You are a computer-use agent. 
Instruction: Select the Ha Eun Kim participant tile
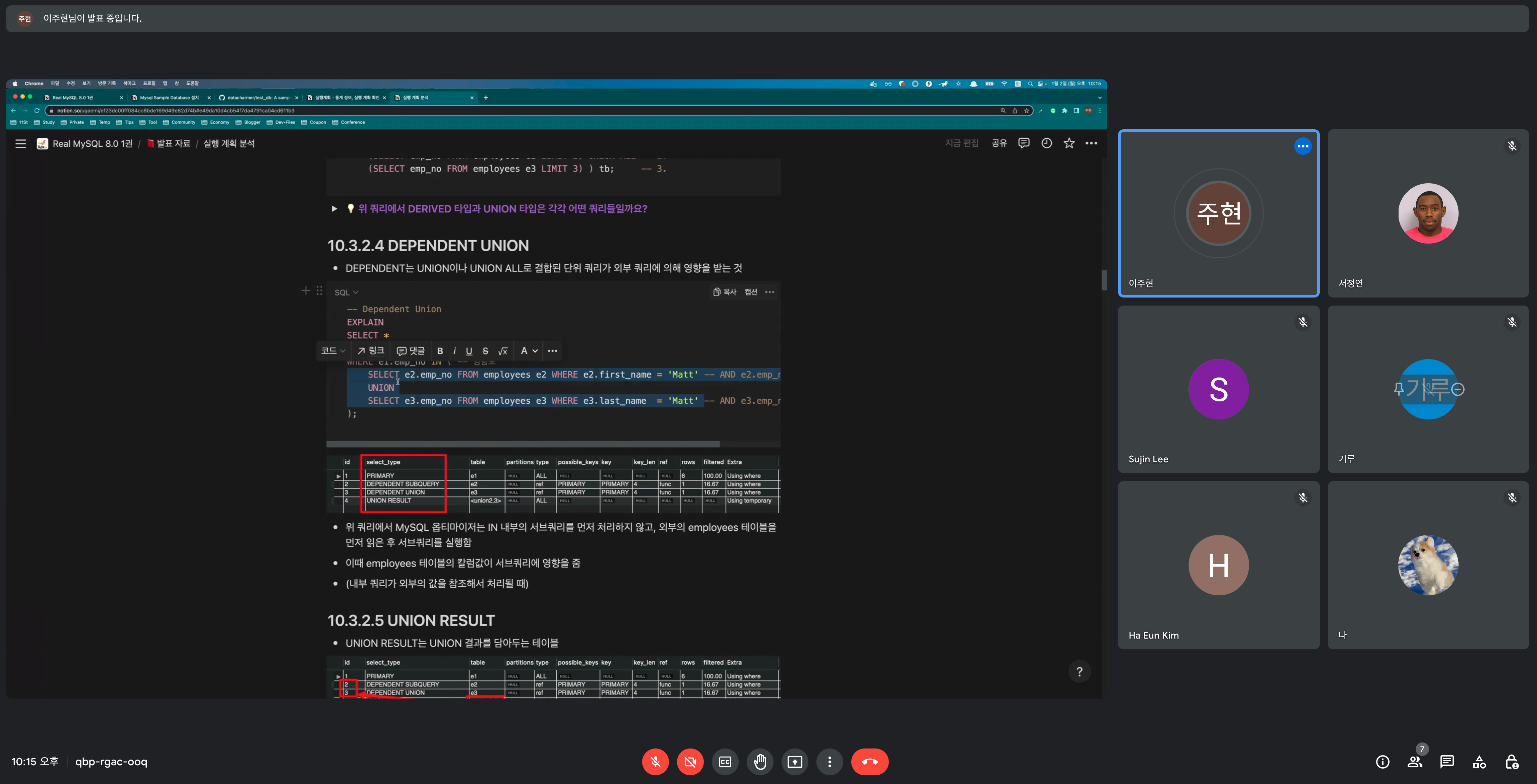point(1218,565)
